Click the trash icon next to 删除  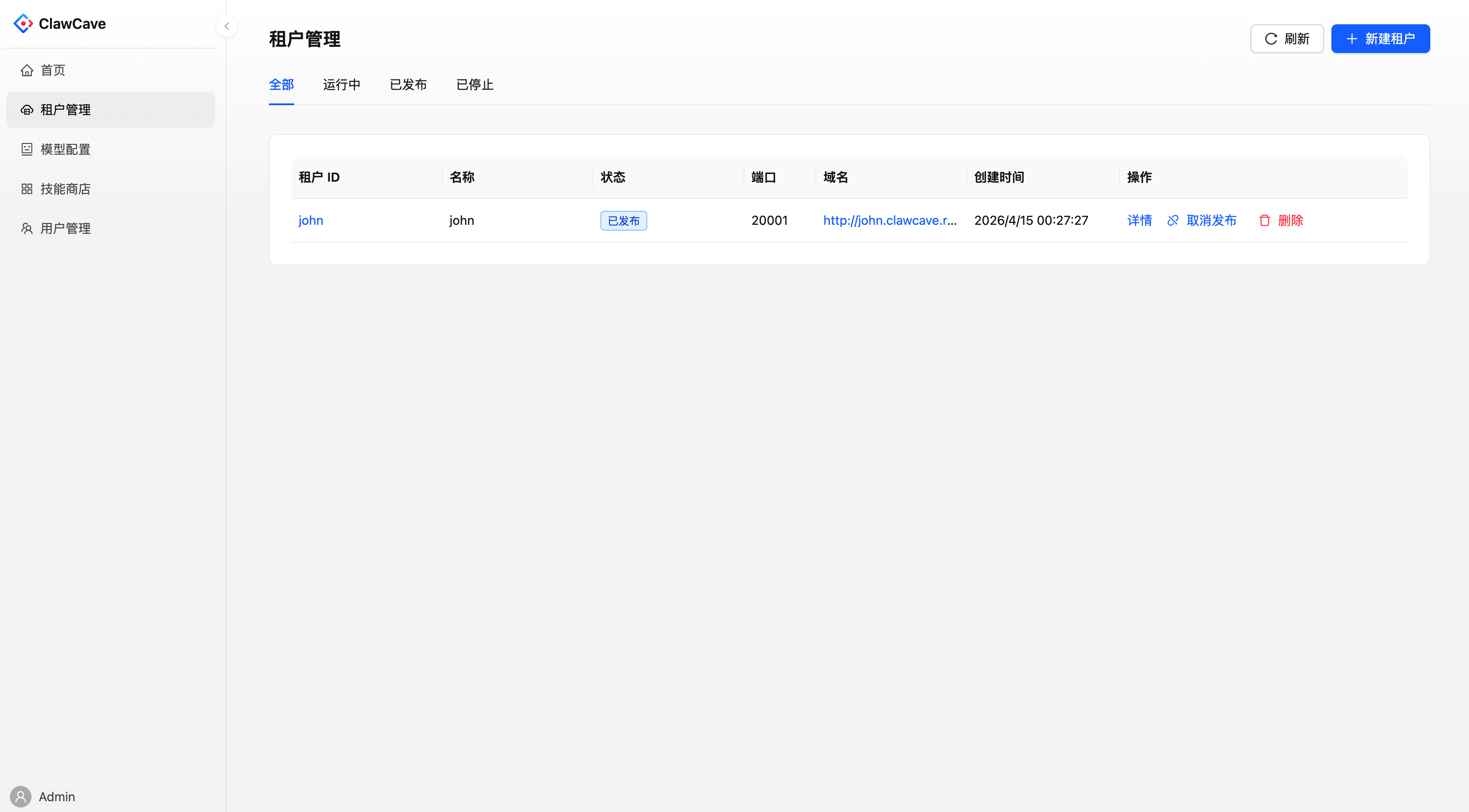[1265, 220]
